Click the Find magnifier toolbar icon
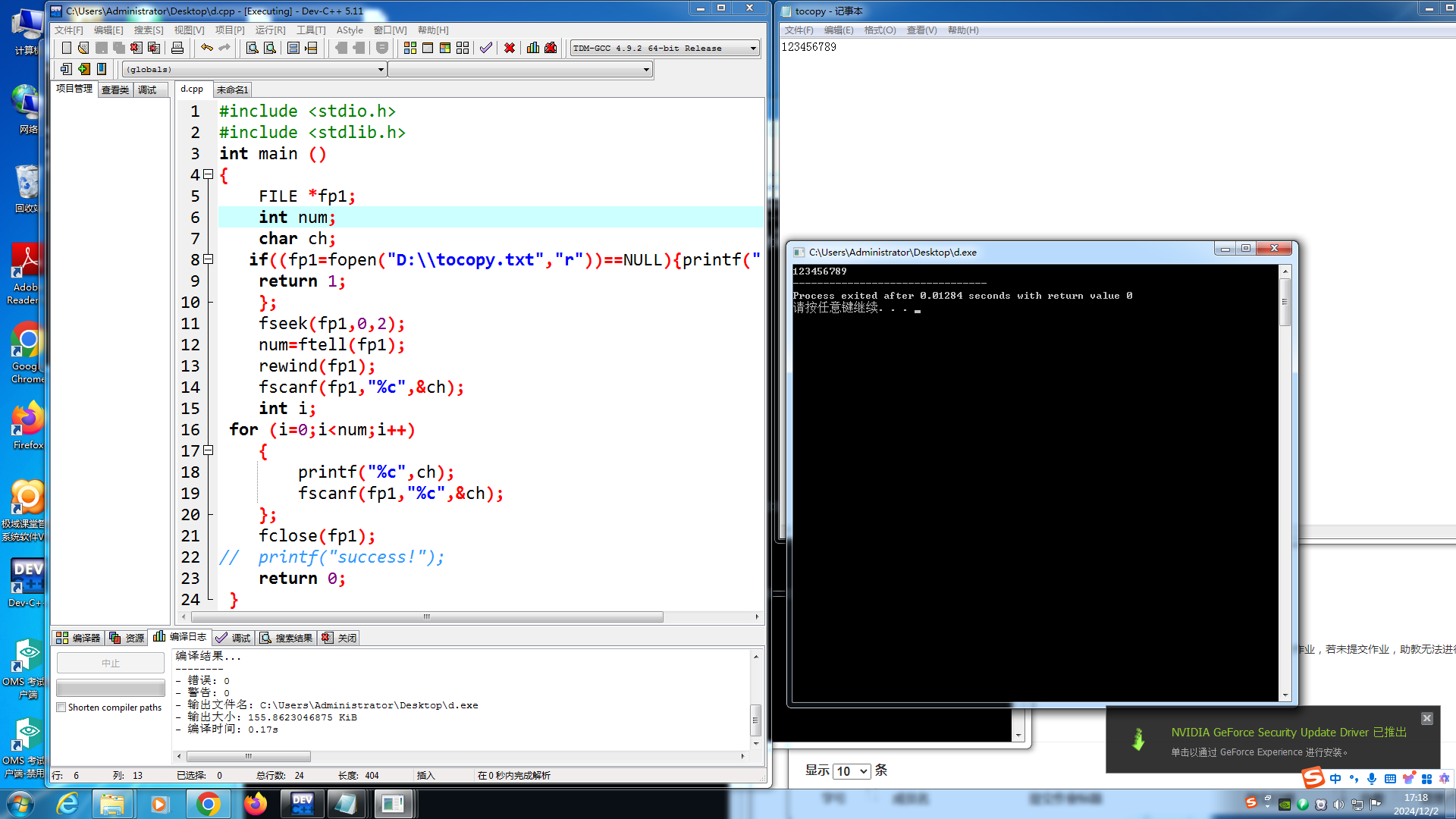1456x819 pixels. pos(253,48)
